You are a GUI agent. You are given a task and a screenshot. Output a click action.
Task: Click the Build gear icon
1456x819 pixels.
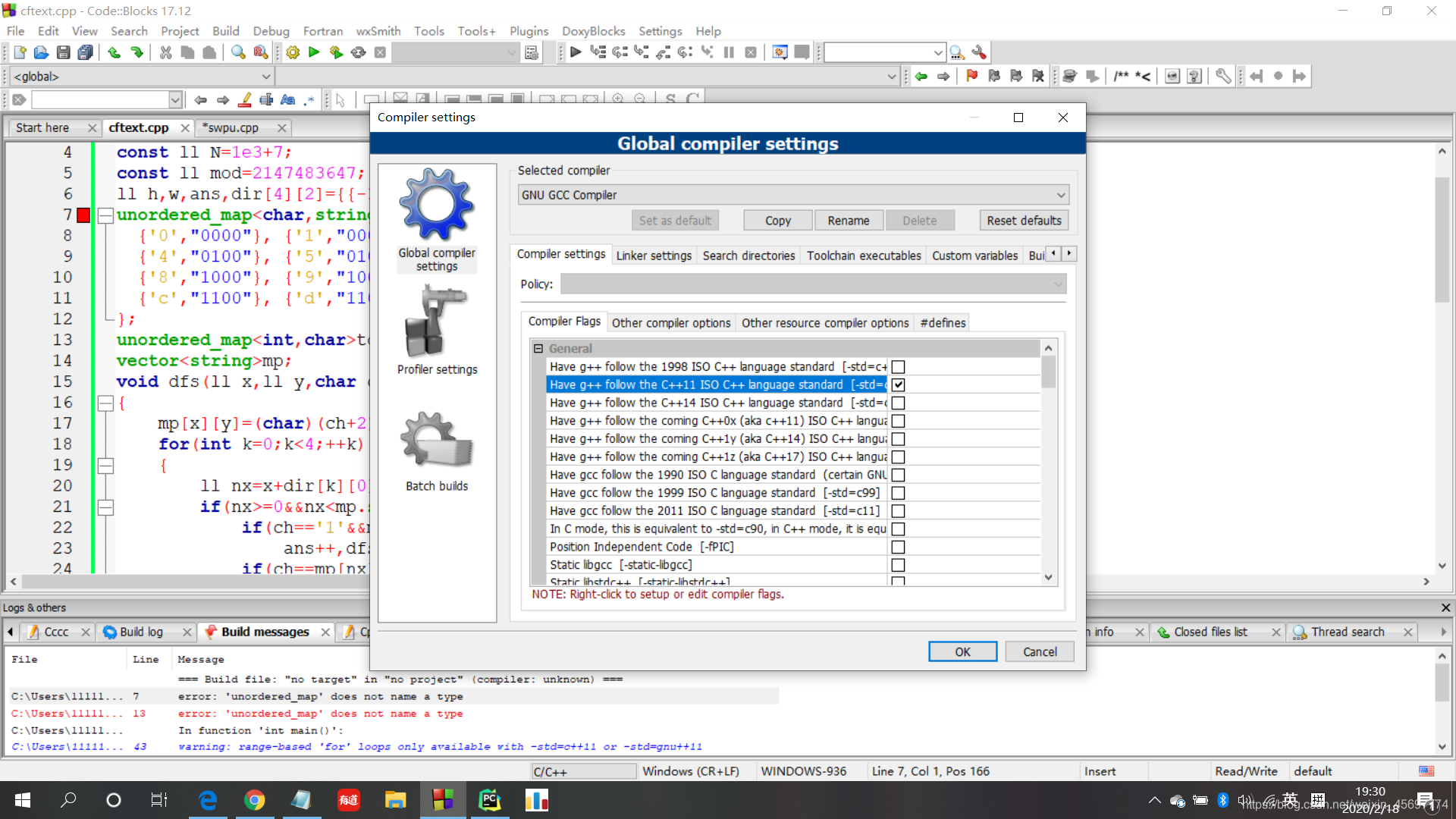tap(293, 52)
